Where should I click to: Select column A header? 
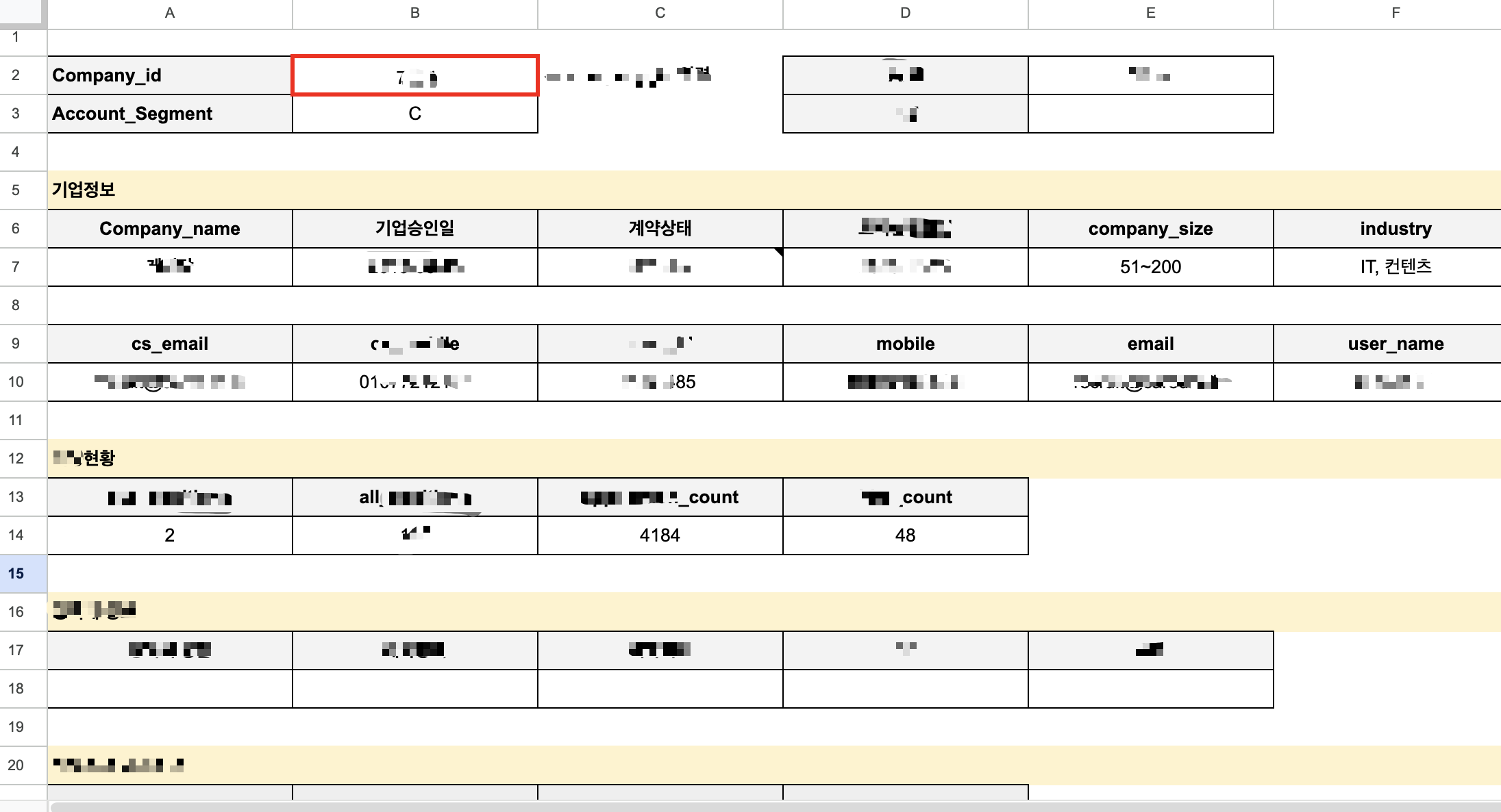pos(170,13)
